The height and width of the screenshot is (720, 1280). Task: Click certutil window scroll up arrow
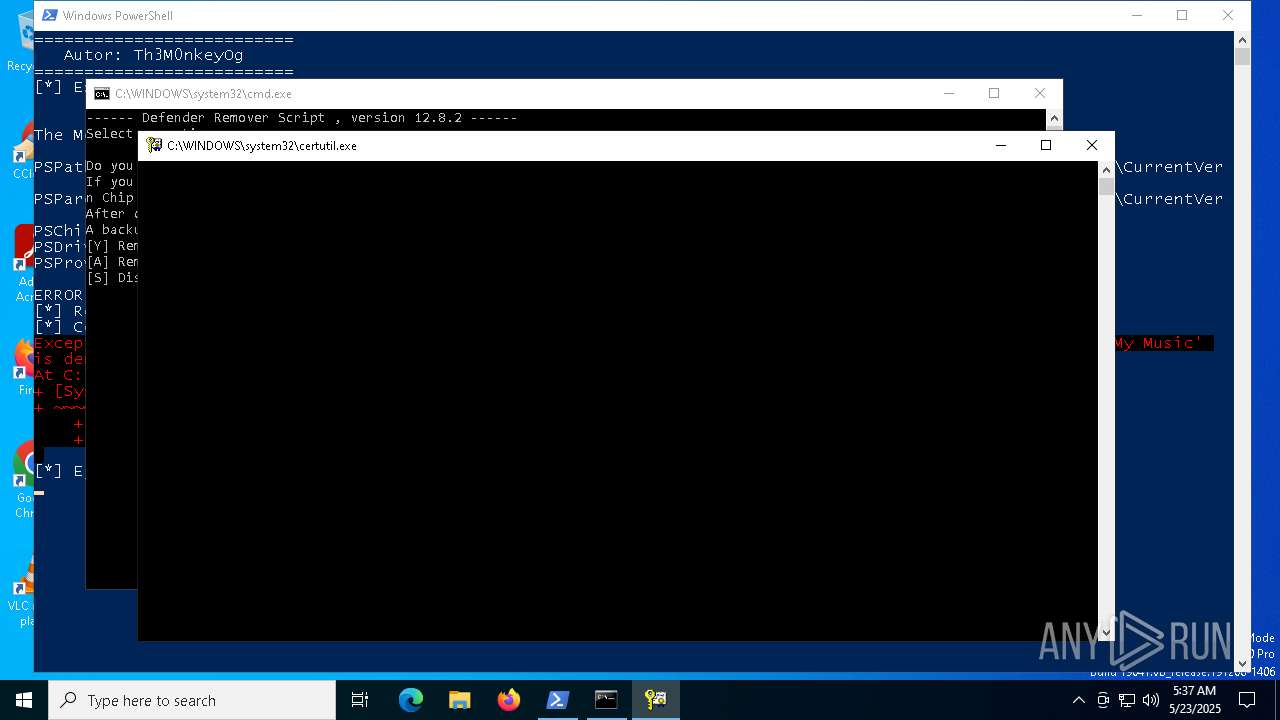(1106, 170)
